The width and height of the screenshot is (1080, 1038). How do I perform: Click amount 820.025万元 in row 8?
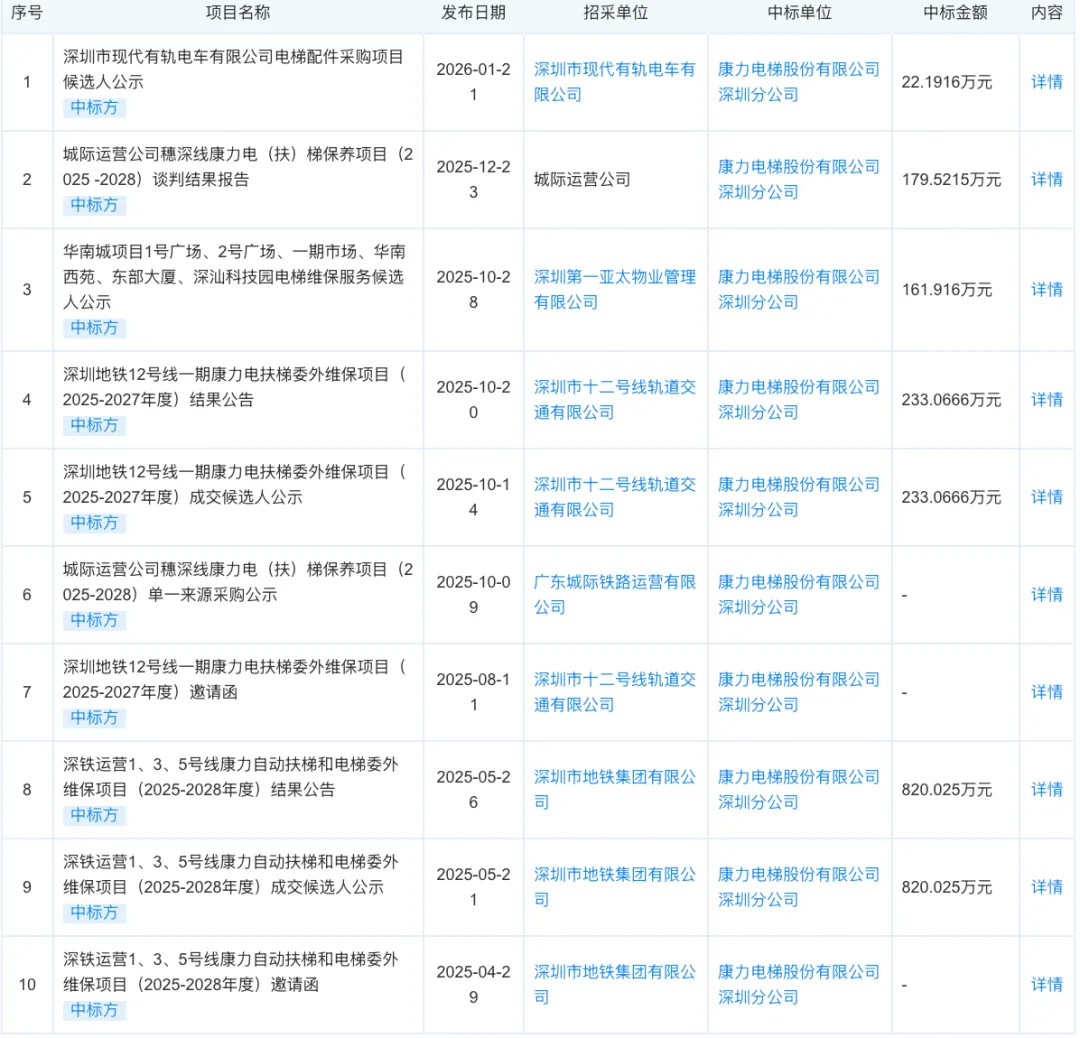(946, 790)
